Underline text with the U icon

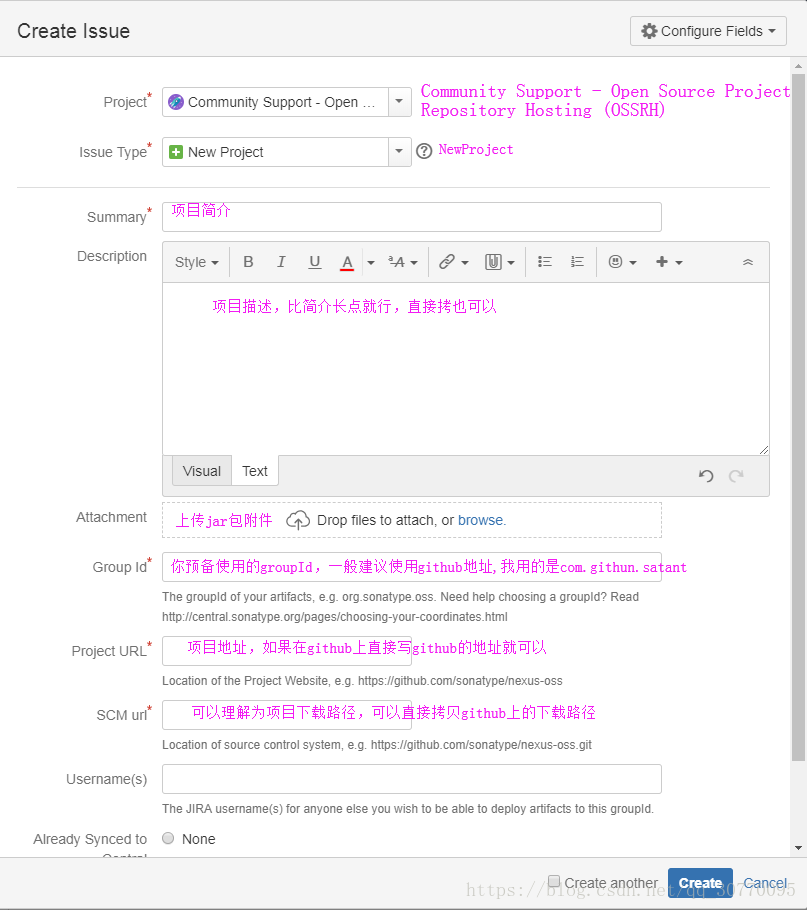(x=314, y=262)
